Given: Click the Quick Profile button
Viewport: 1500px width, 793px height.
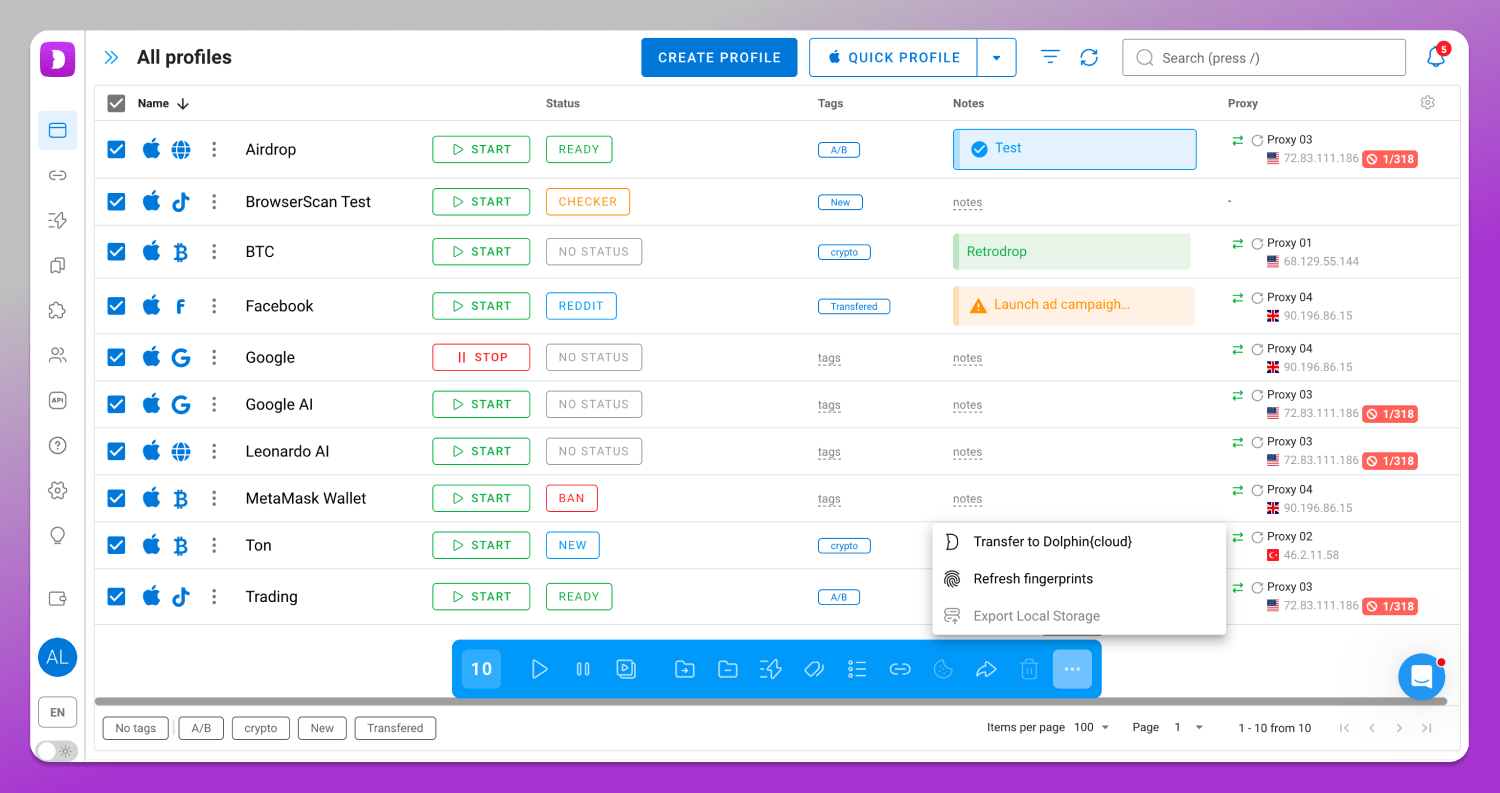Looking at the screenshot, I should click(x=893, y=58).
